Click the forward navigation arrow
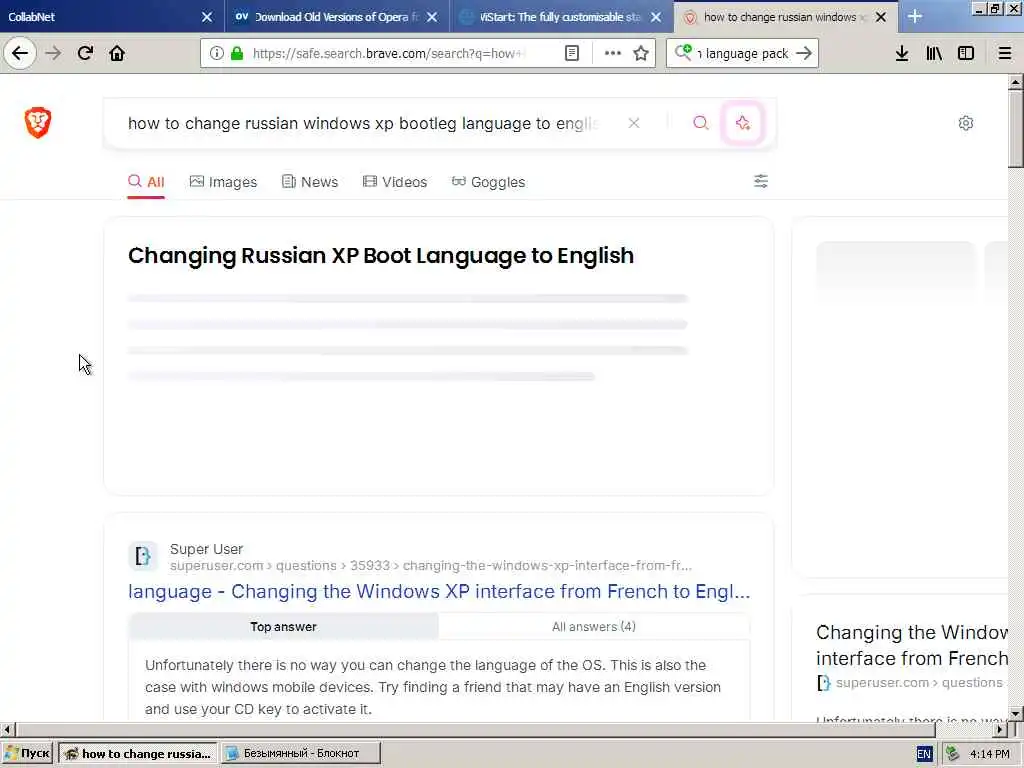The width and height of the screenshot is (1024, 768). 53,53
